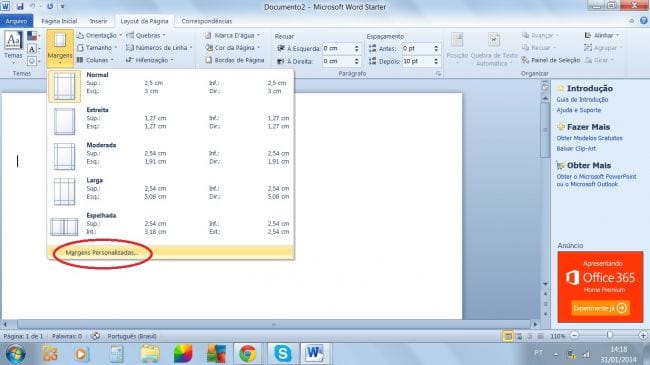The image size is (650, 365).
Task: Open the Colunas dropdown
Action: click(95, 60)
